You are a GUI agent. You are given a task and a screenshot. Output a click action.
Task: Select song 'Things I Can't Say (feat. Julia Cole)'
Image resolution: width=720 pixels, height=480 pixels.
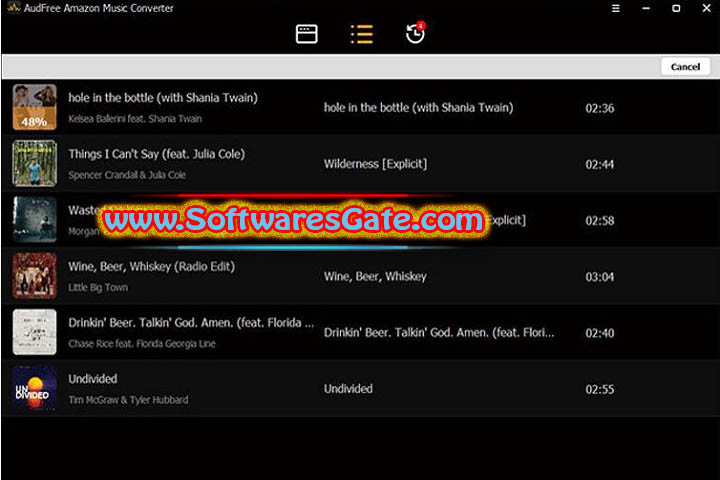[157, 154]
